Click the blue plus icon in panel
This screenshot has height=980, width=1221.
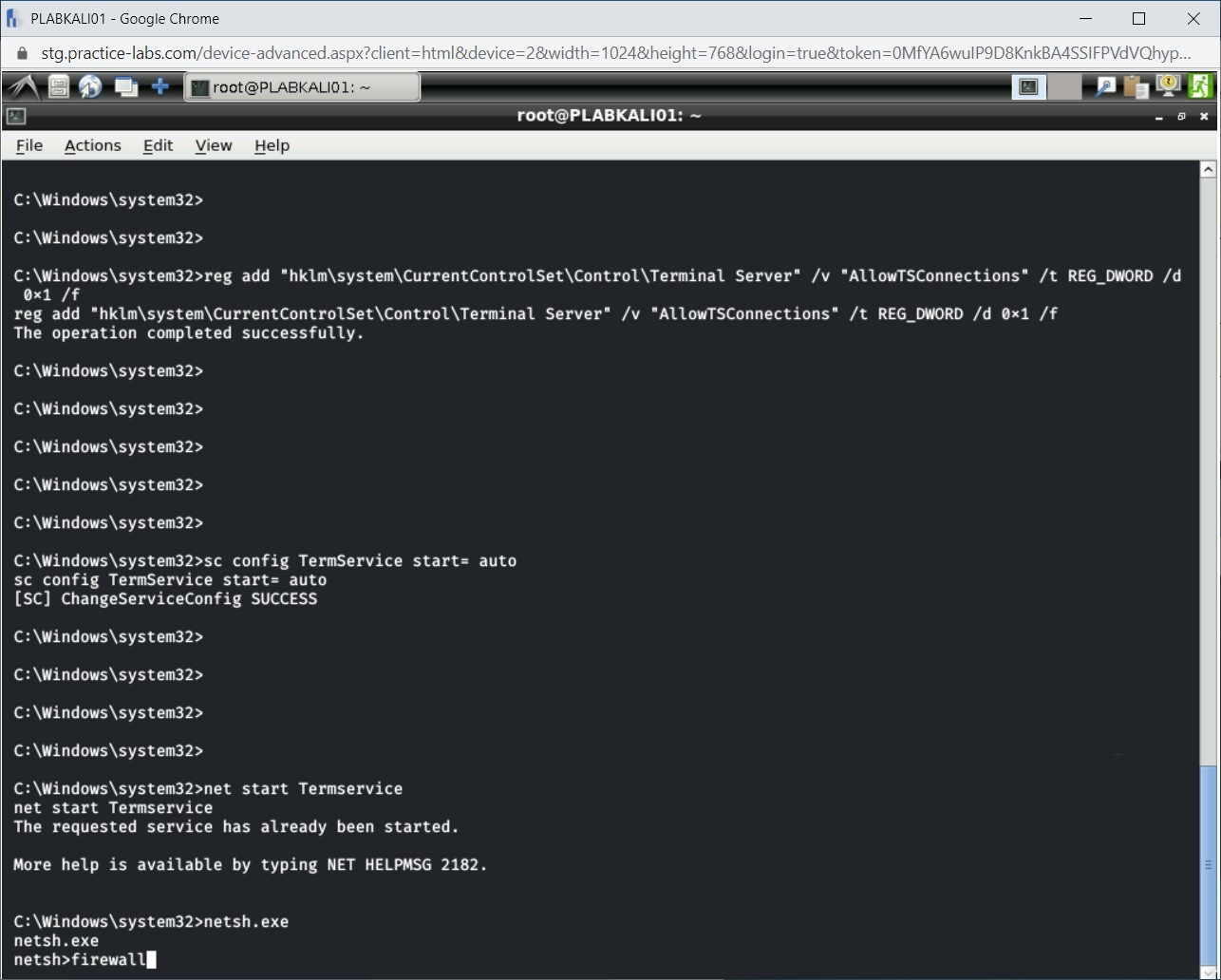(x=160, y=87)
